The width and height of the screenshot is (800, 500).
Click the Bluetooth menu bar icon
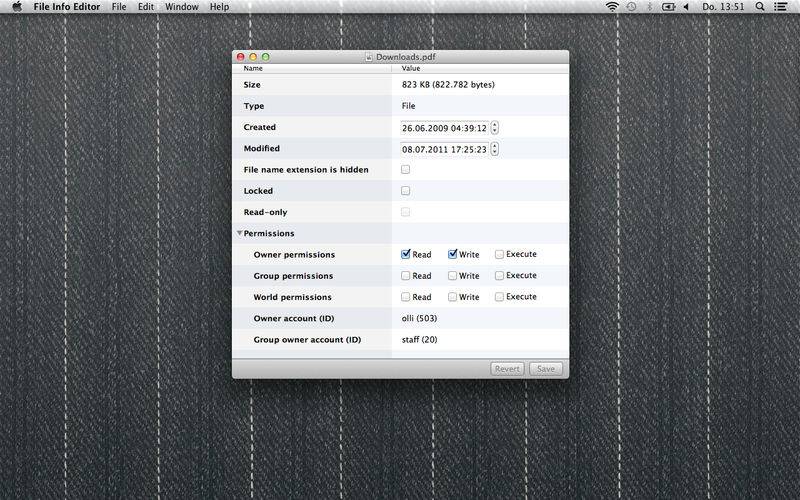(649, 7)
